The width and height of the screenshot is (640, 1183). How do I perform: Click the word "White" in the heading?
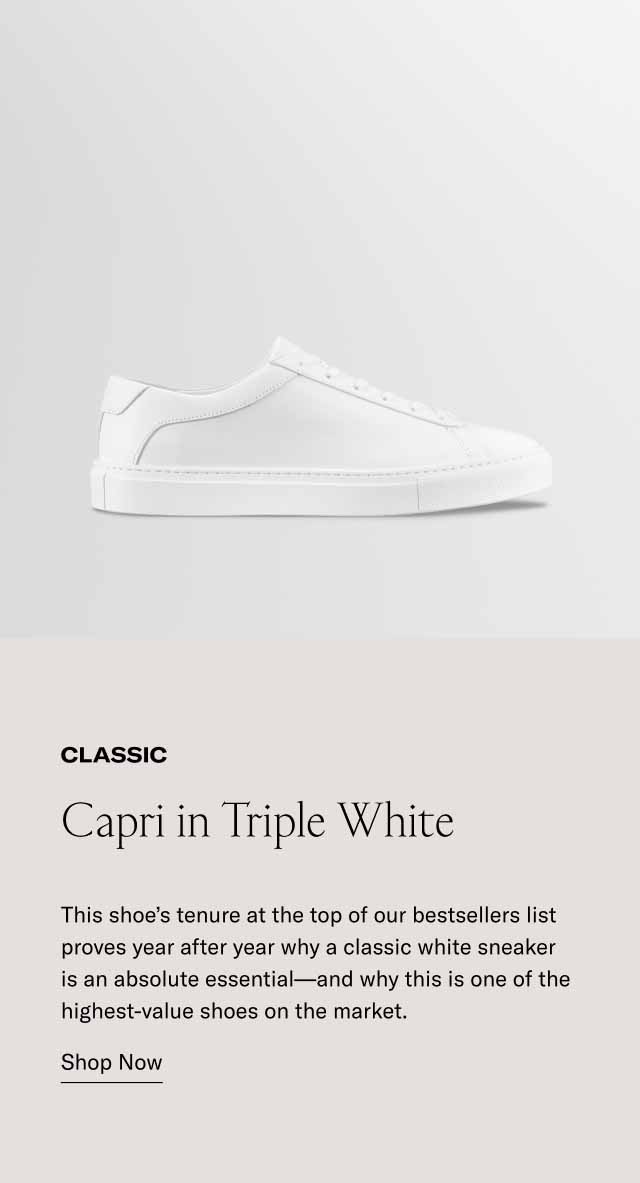click(x=395, y=820)
